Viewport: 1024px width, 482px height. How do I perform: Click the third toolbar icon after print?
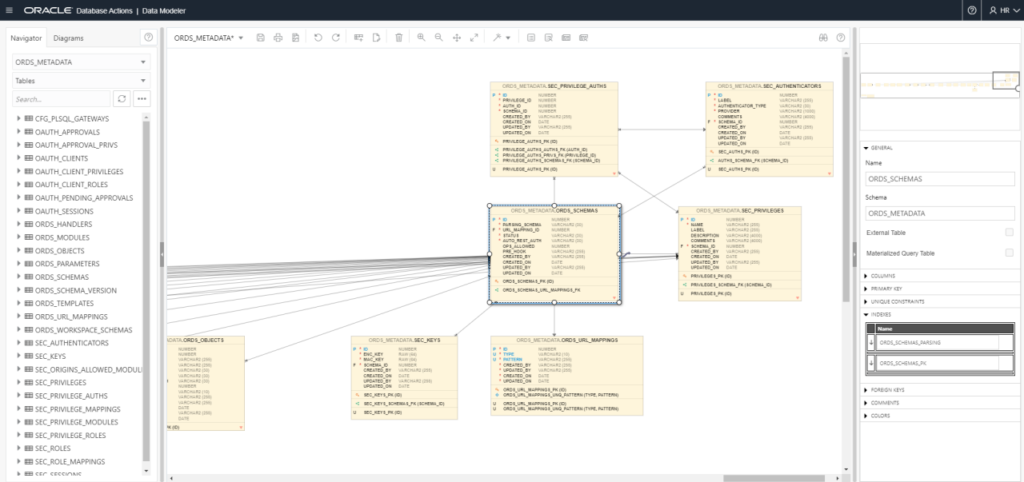click(295, 38)
